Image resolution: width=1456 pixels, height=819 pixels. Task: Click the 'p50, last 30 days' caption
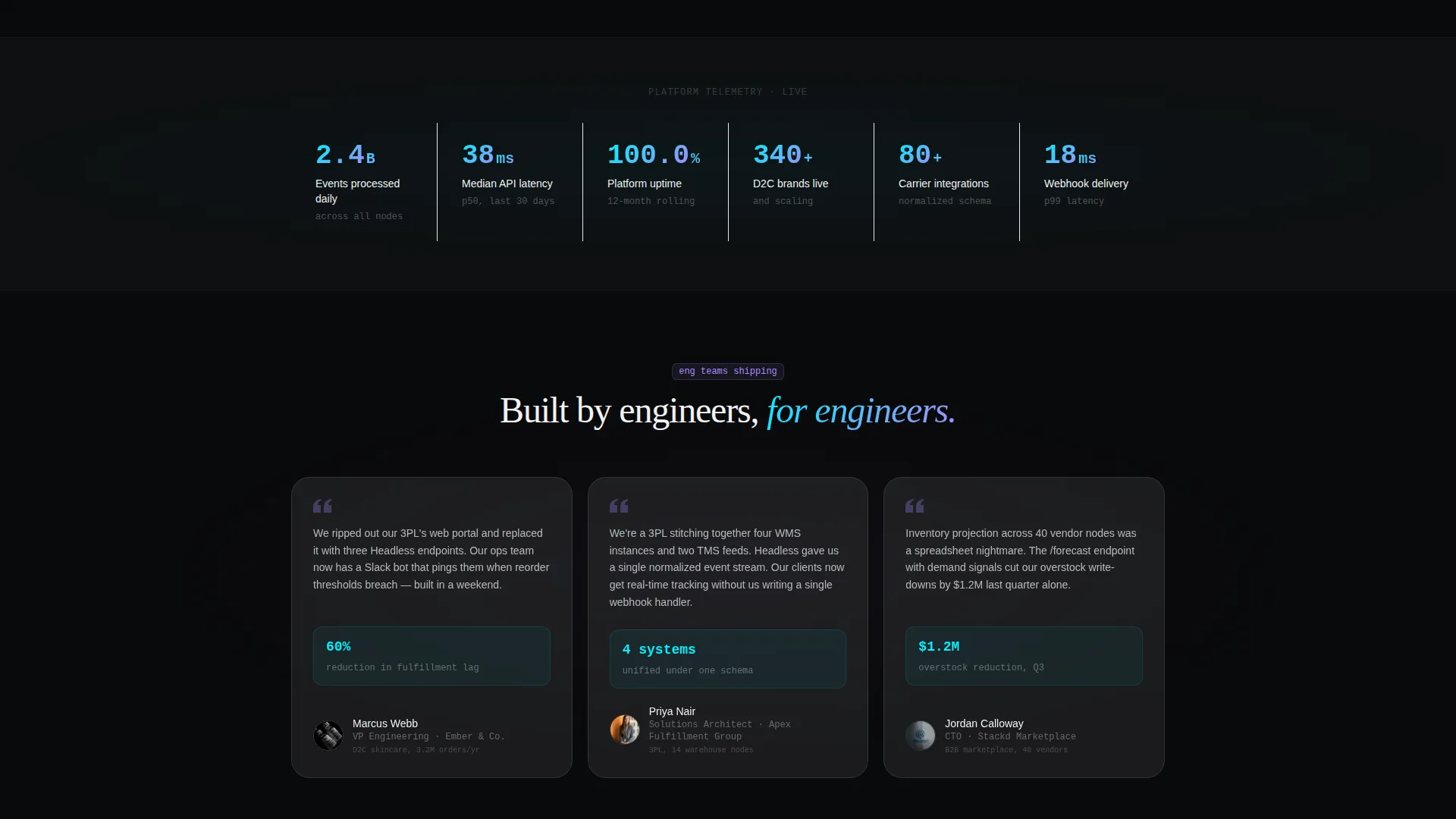click(x=508, y=202)
